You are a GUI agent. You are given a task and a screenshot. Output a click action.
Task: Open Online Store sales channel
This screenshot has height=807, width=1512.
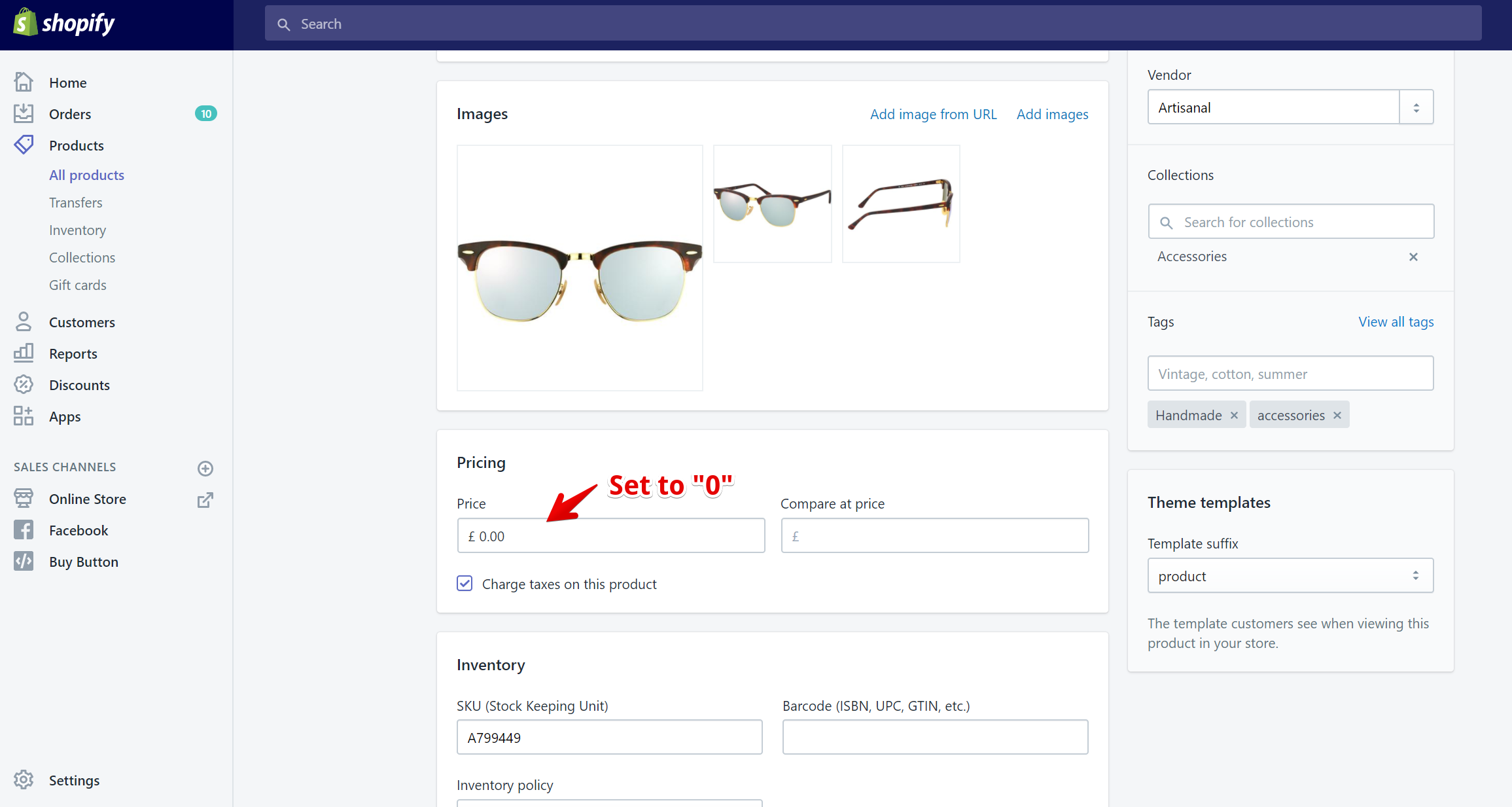click(88, 499)
